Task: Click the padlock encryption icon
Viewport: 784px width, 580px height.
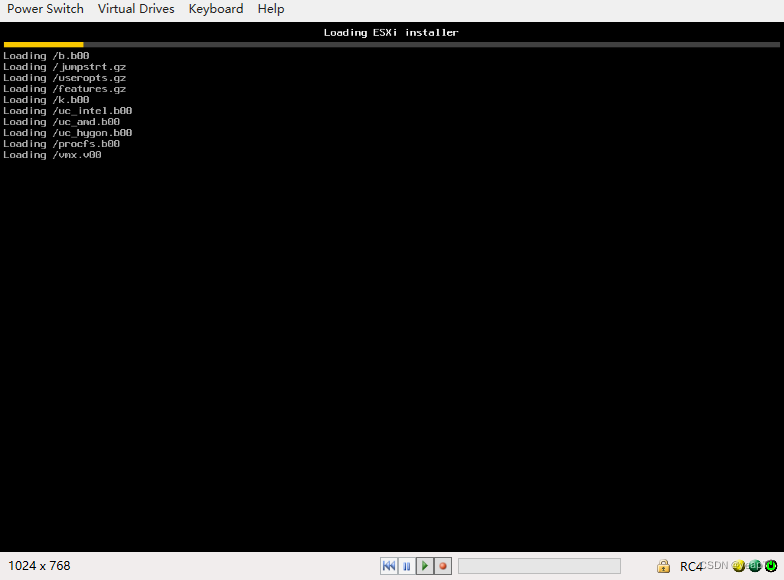Action: [x=664, y=566]
